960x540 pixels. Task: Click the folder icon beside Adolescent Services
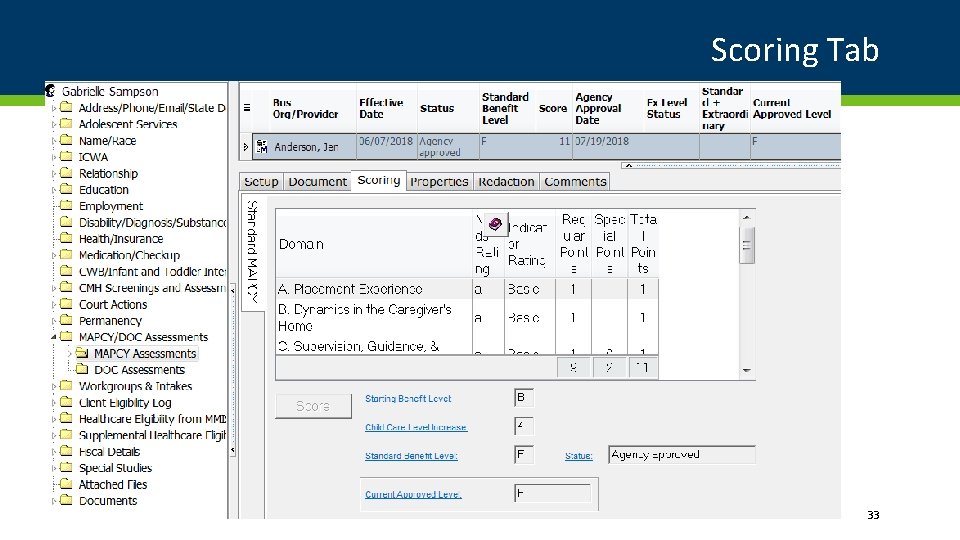[x=66, y=124]
